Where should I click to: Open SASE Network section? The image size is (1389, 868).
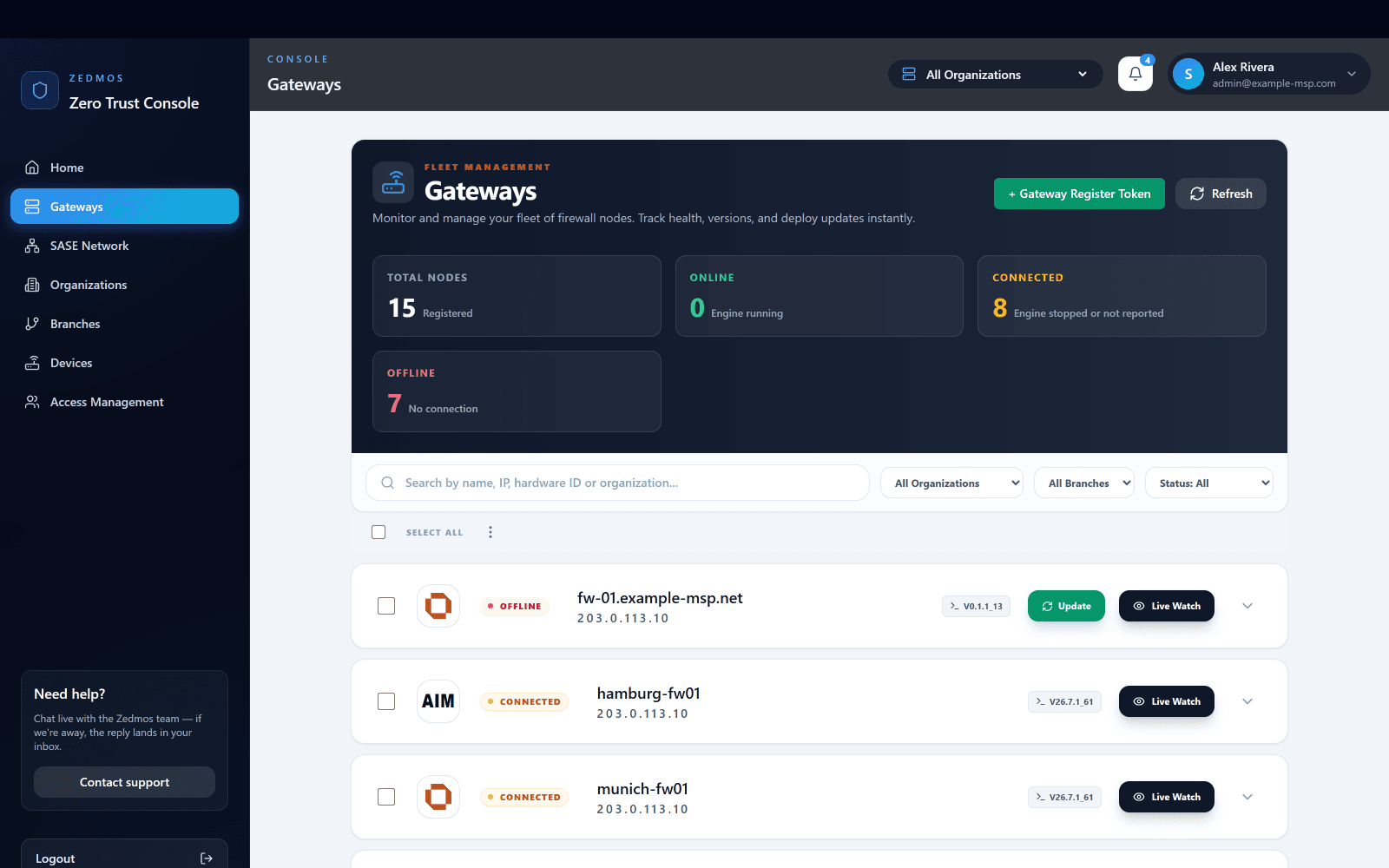[124, 246]
